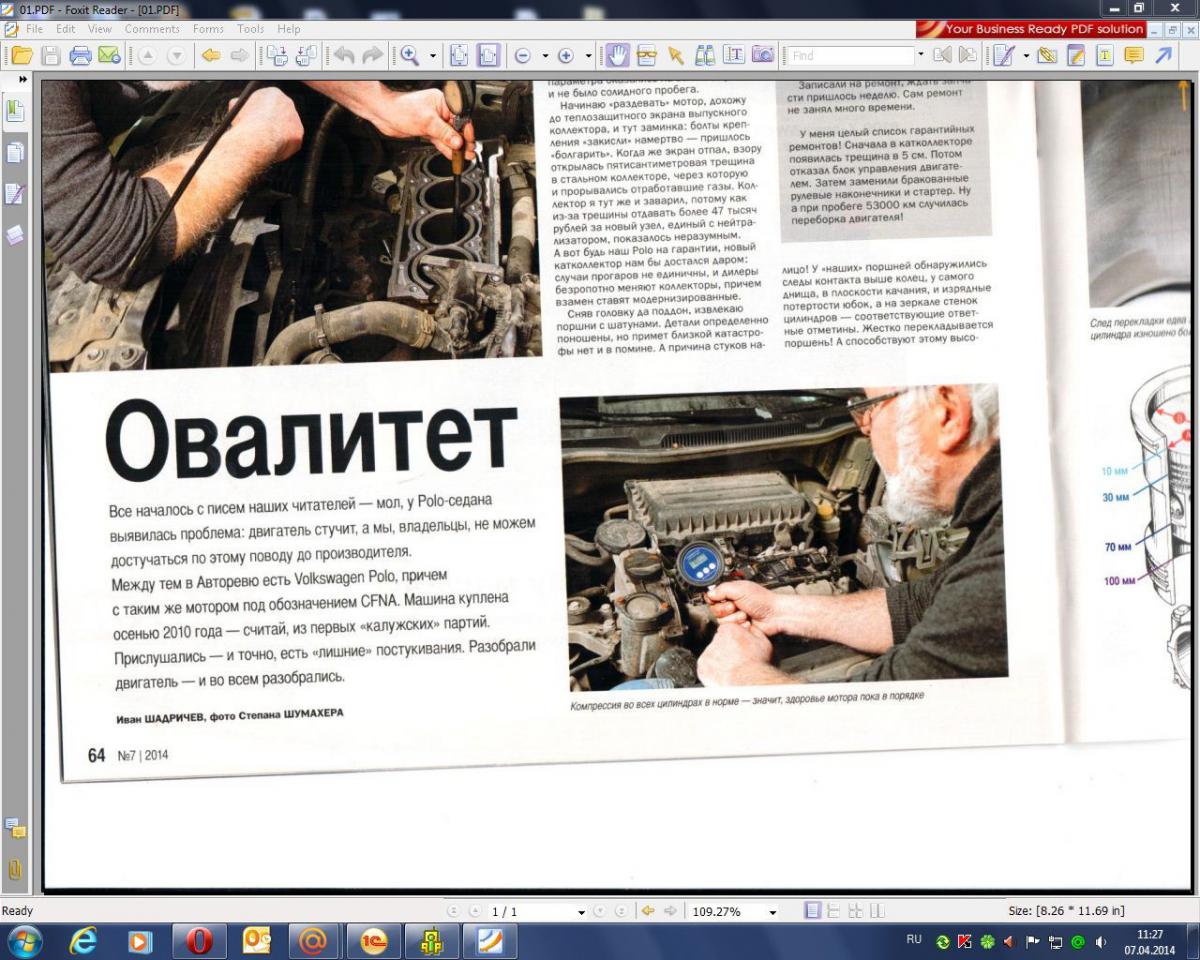Click the Zoom Out minus button

click(523, 55)
